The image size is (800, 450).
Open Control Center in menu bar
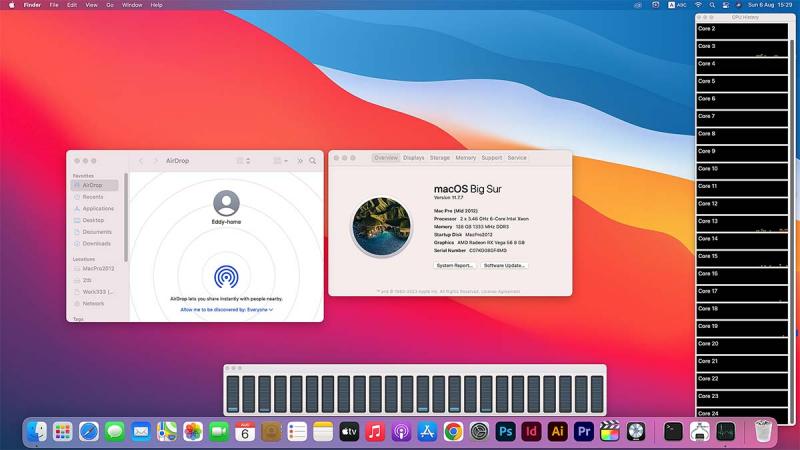(726, 5)
